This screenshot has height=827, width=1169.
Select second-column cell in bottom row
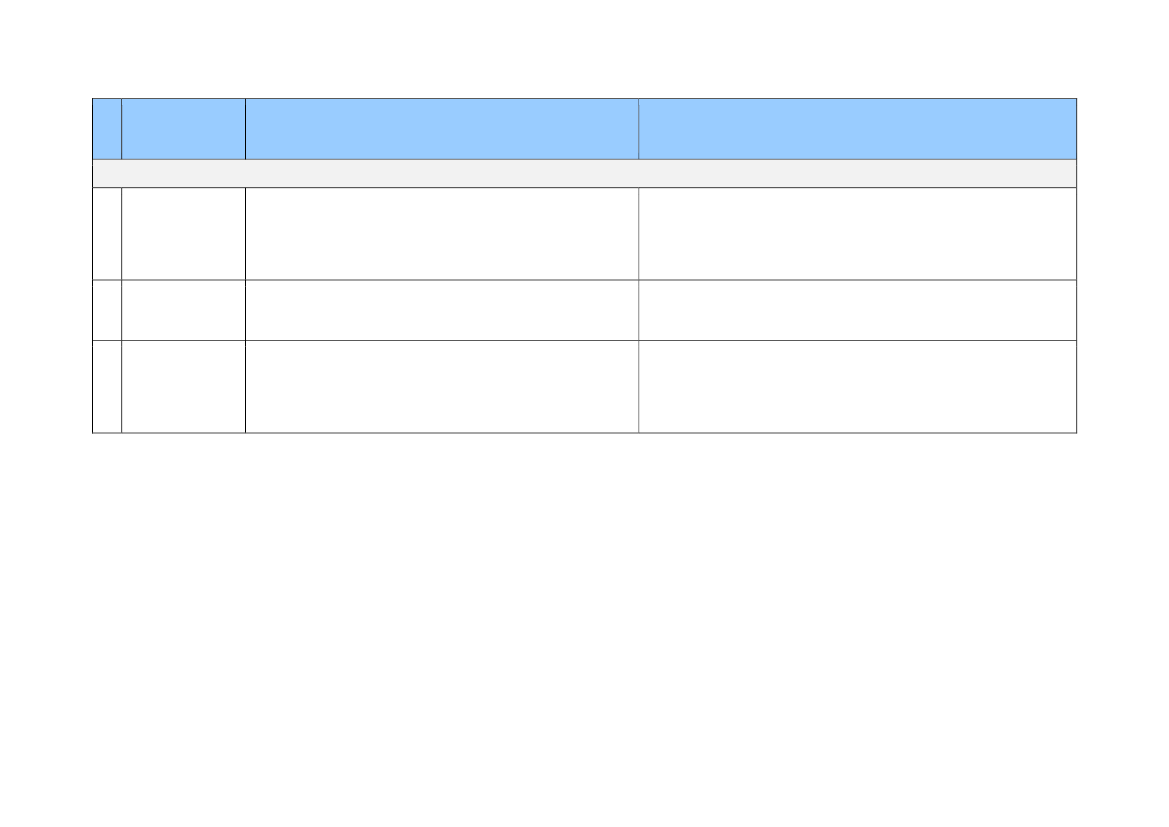tap(183, 386)
